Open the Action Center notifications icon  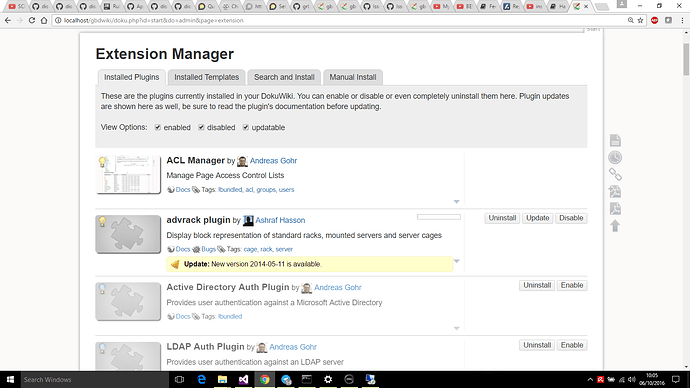click(x=676, y=379)
